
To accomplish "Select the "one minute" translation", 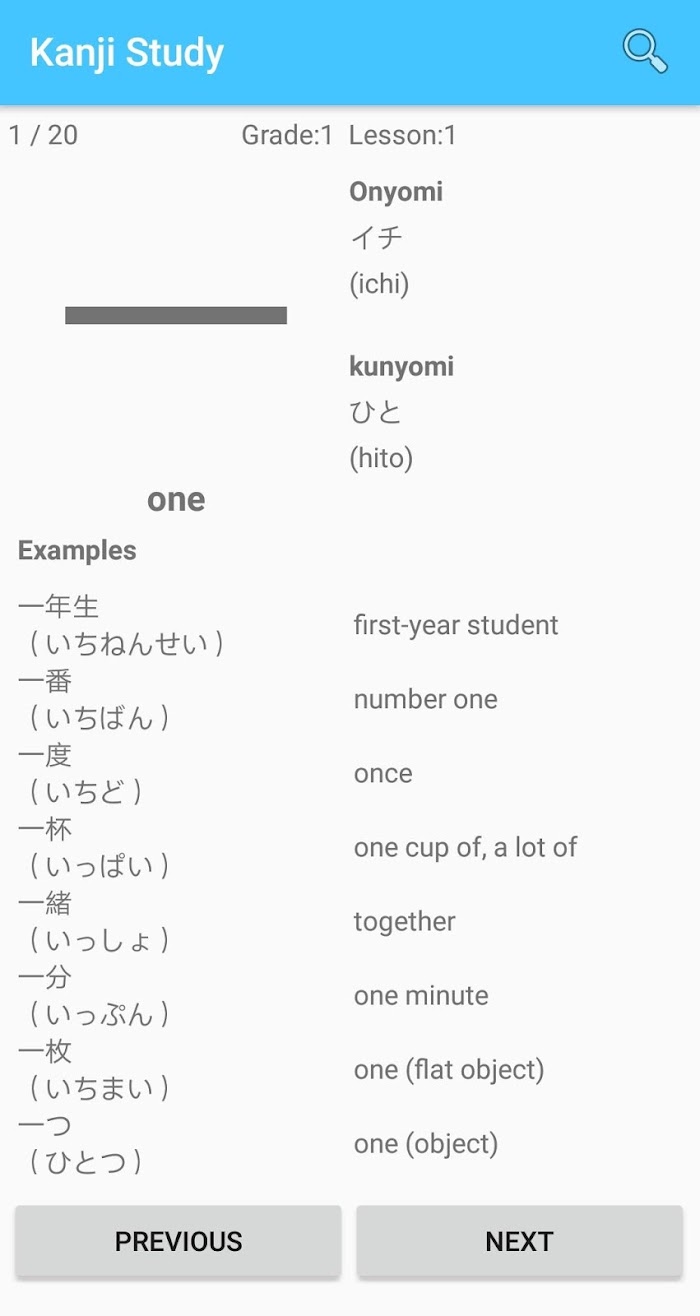I will pyautogui.click(x=421, y=995).
